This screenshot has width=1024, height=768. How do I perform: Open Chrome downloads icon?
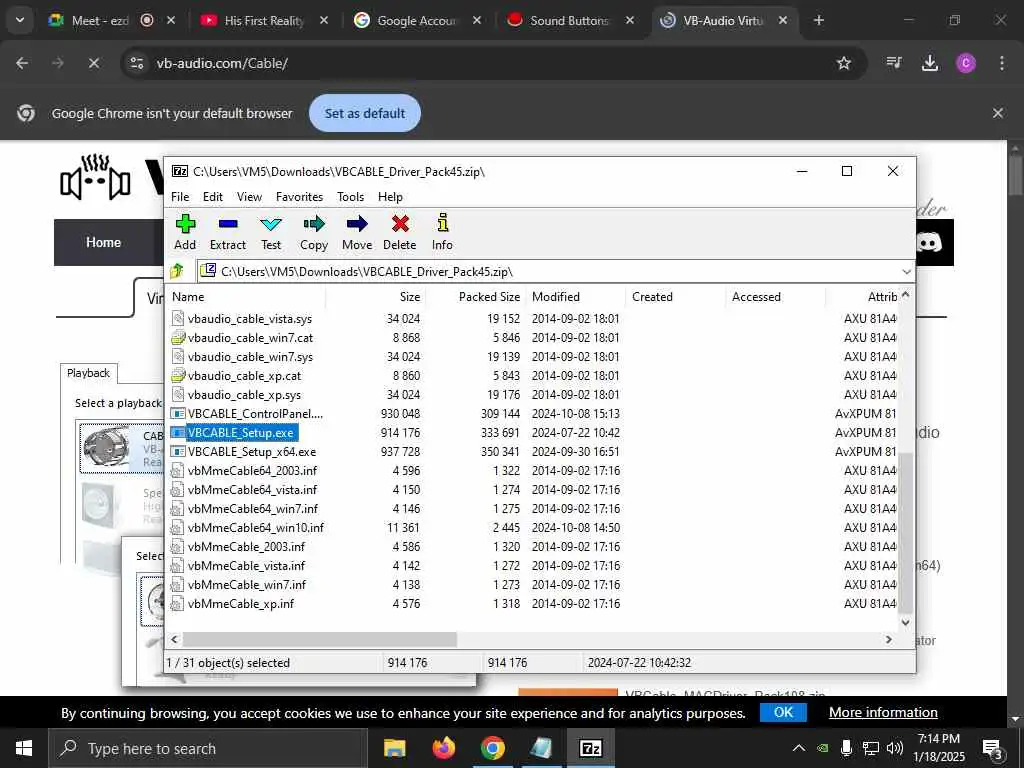[x=929, y=63]
